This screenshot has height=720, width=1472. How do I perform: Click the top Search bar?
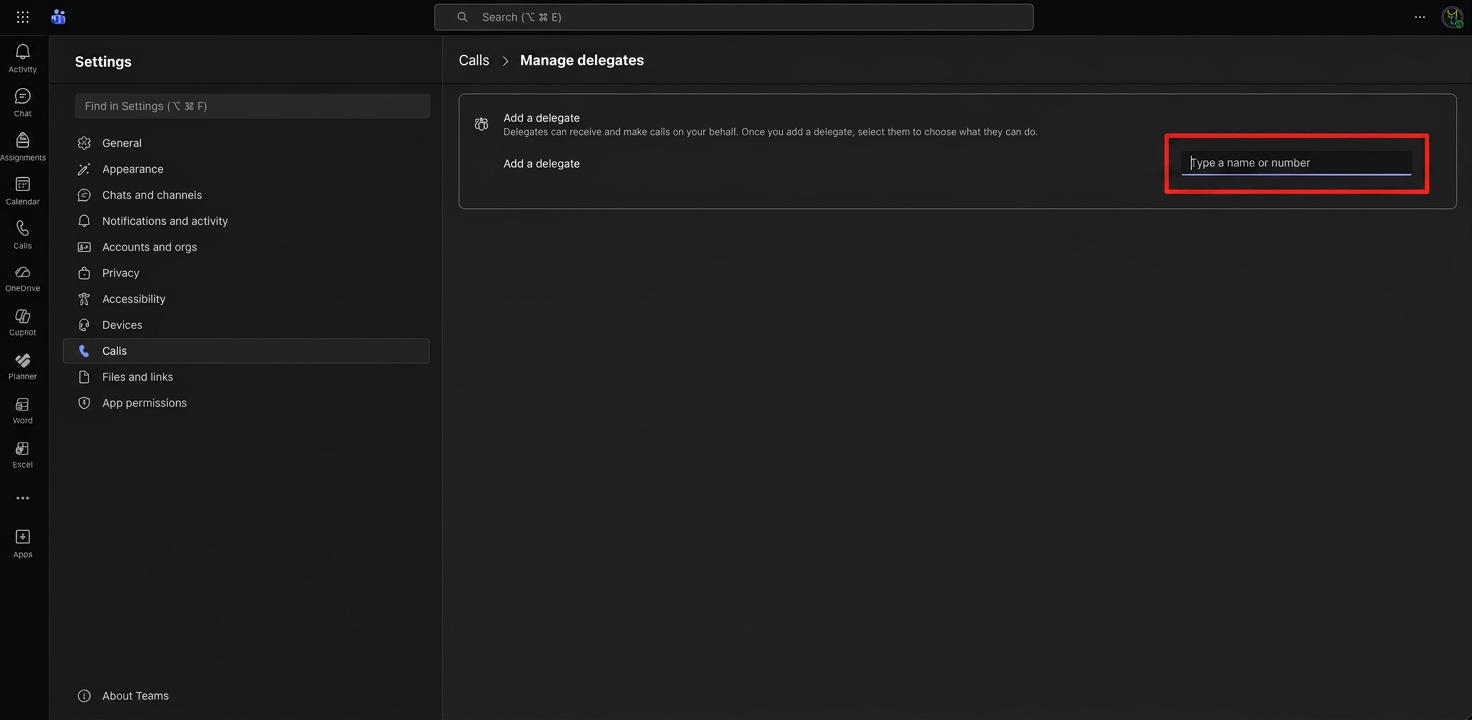[733, 17]
